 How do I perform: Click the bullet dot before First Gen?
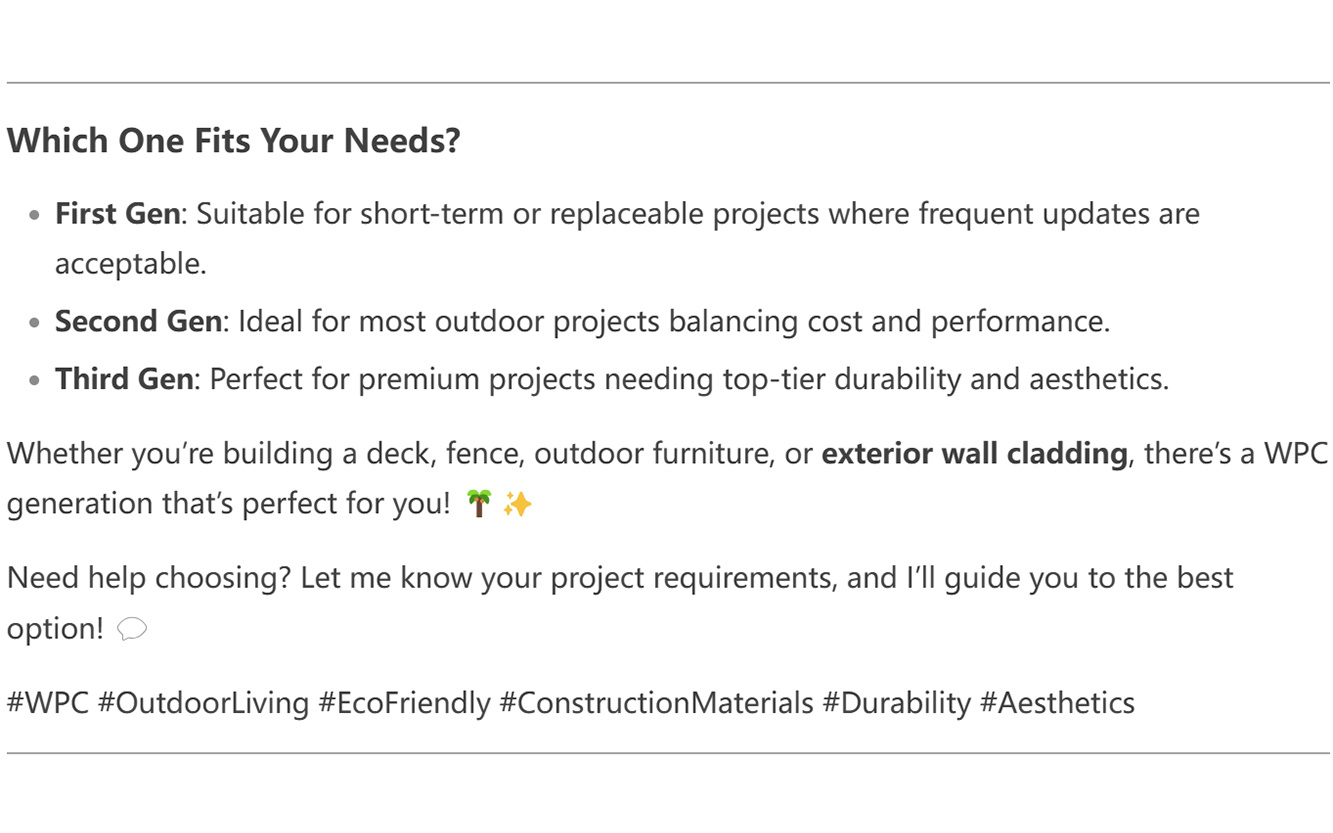(x=36, y=216)
